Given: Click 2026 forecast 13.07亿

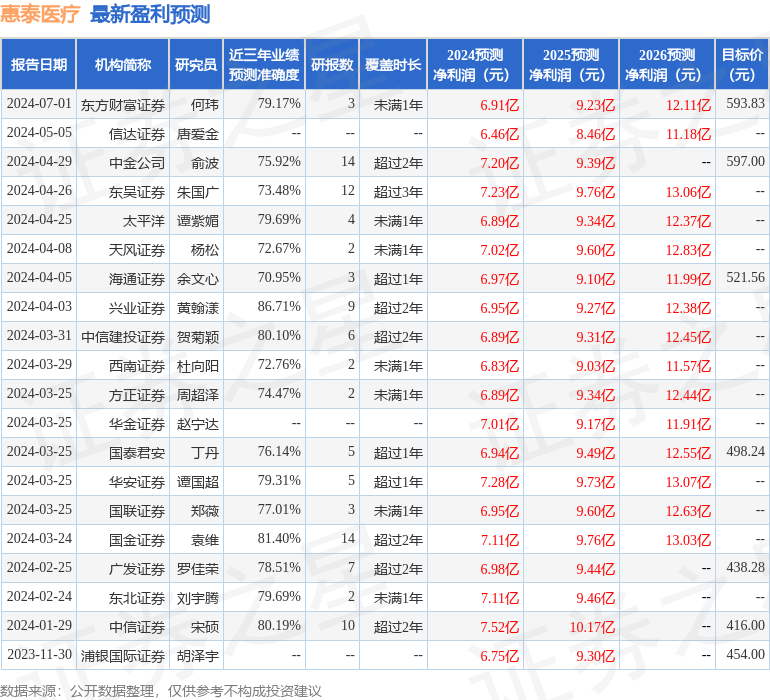Looking at the screenshot, I should [x=688, y=482].
